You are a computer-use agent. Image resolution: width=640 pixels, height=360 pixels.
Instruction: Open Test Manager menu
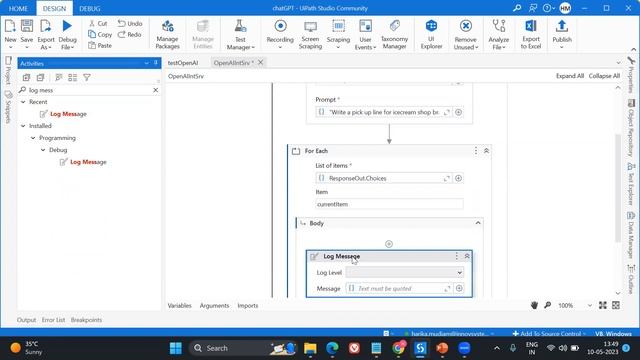pyautogui.click(x=240, y=34)
